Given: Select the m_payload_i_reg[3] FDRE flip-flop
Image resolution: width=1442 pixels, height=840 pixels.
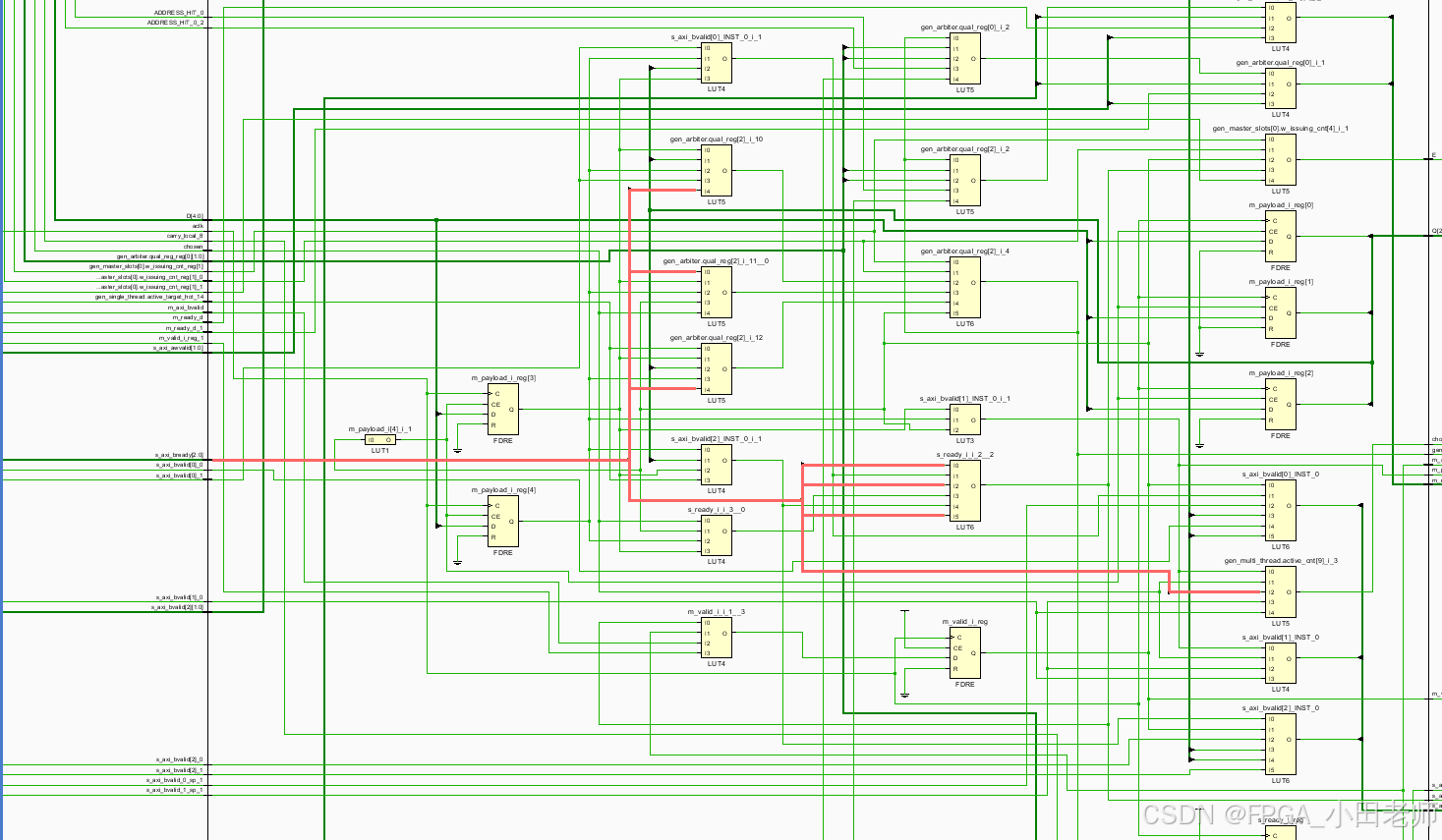Looking at the screenshot, I should pos(503,410).
